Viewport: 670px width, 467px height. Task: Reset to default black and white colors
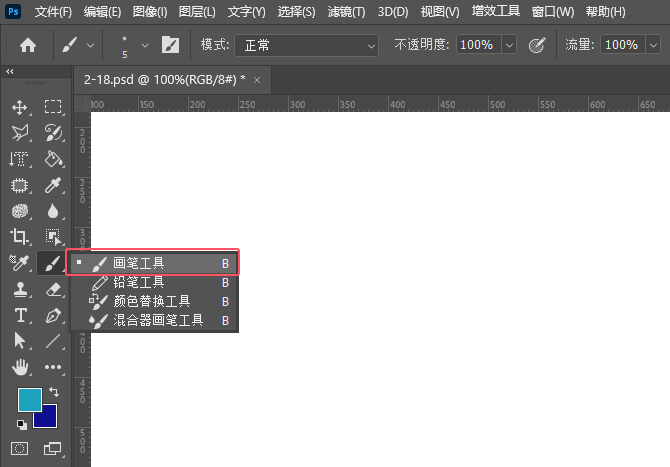click(22, 425)
